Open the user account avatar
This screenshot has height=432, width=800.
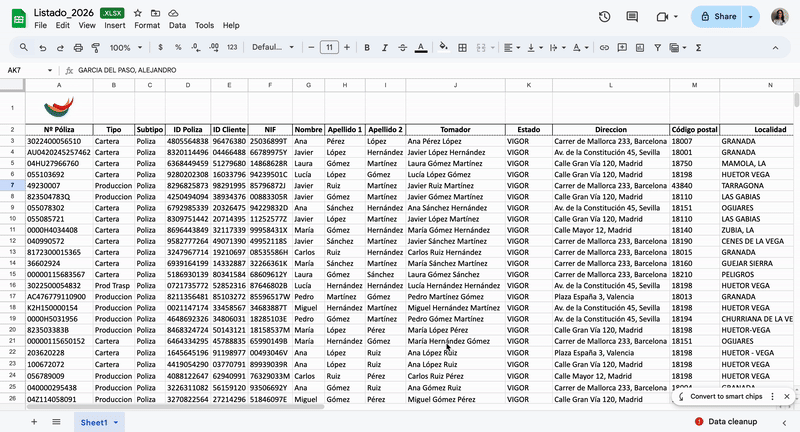780,17
